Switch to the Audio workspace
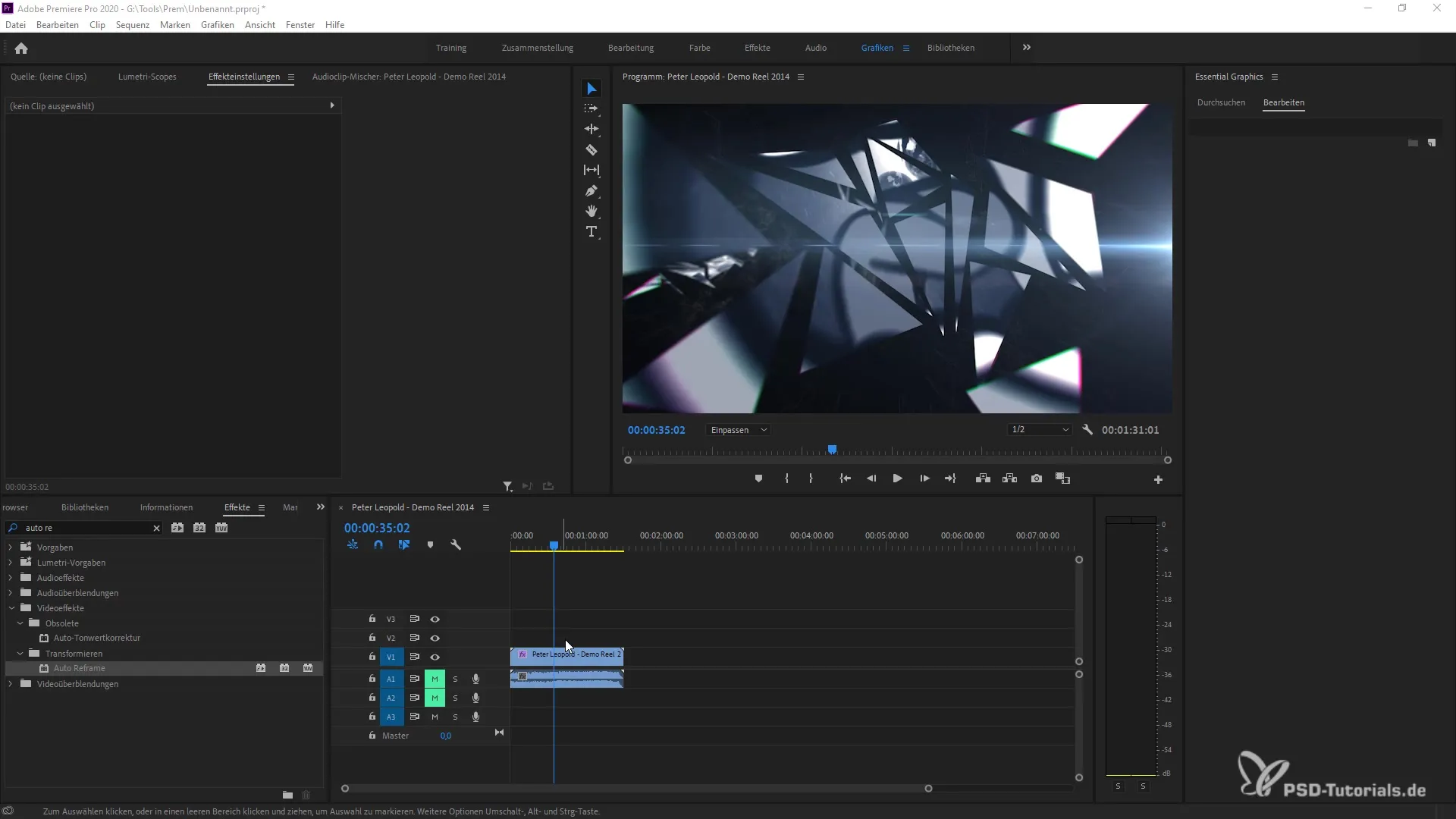This screenshot has height=819, width=1456. point(816,48)
